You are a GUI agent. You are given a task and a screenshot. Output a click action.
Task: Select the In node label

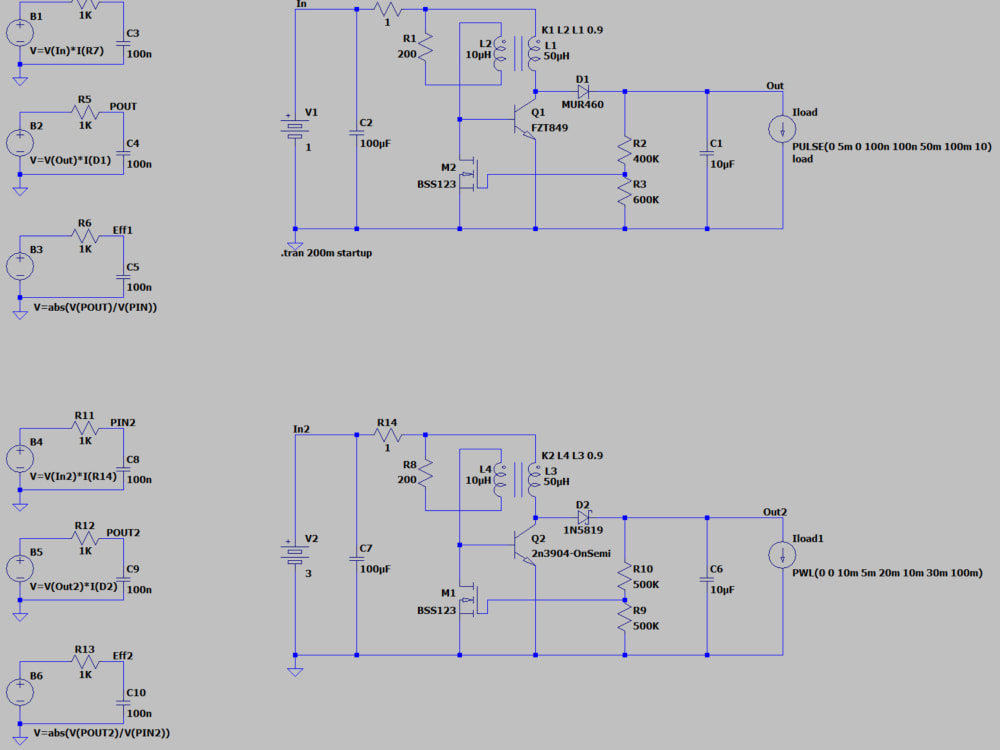300,5
